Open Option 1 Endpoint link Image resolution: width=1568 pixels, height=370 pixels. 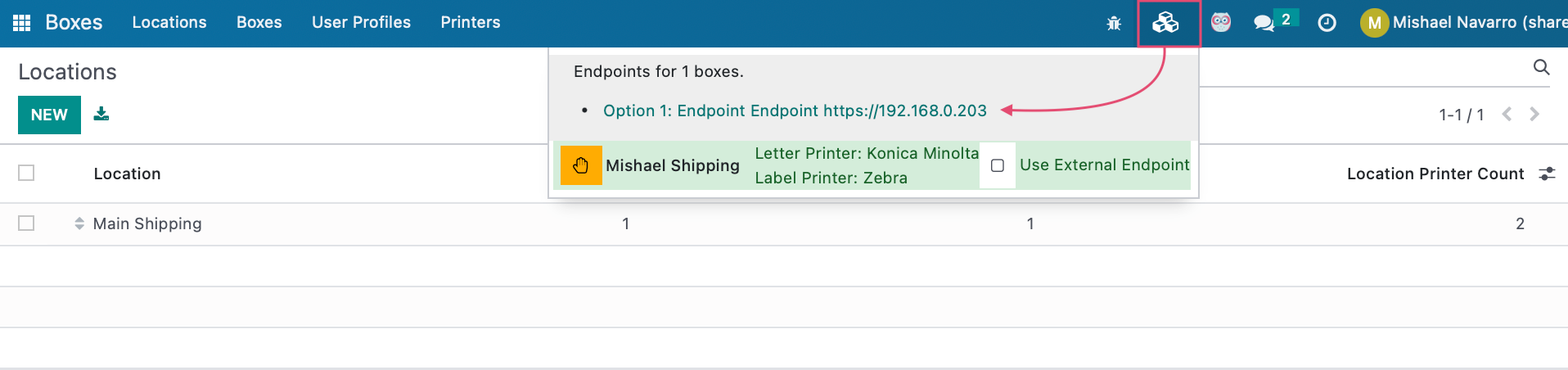click(x=795, y=111)
